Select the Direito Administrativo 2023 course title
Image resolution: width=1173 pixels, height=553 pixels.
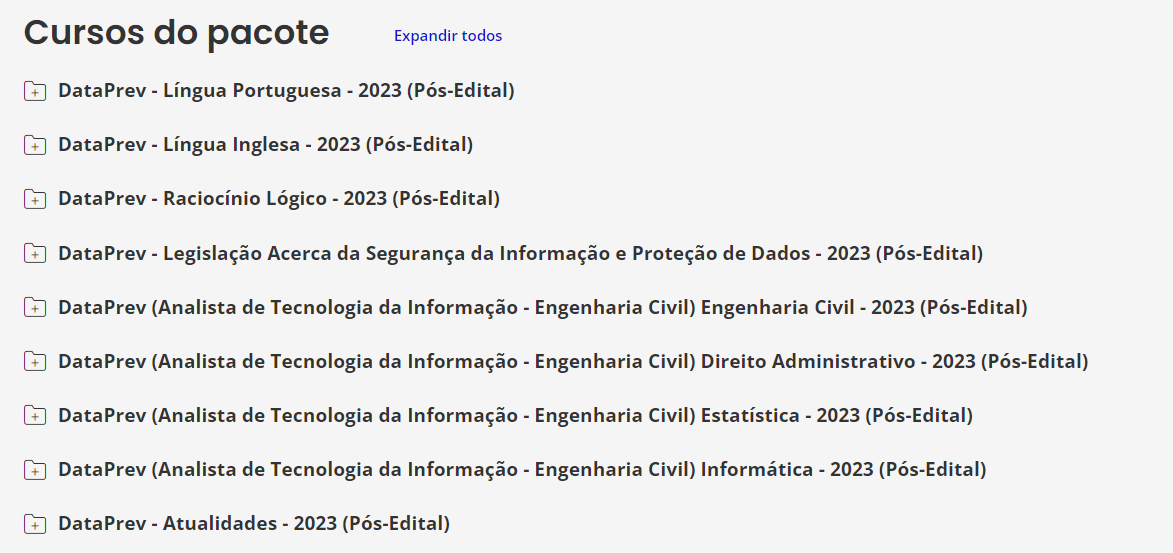[573, 362]
